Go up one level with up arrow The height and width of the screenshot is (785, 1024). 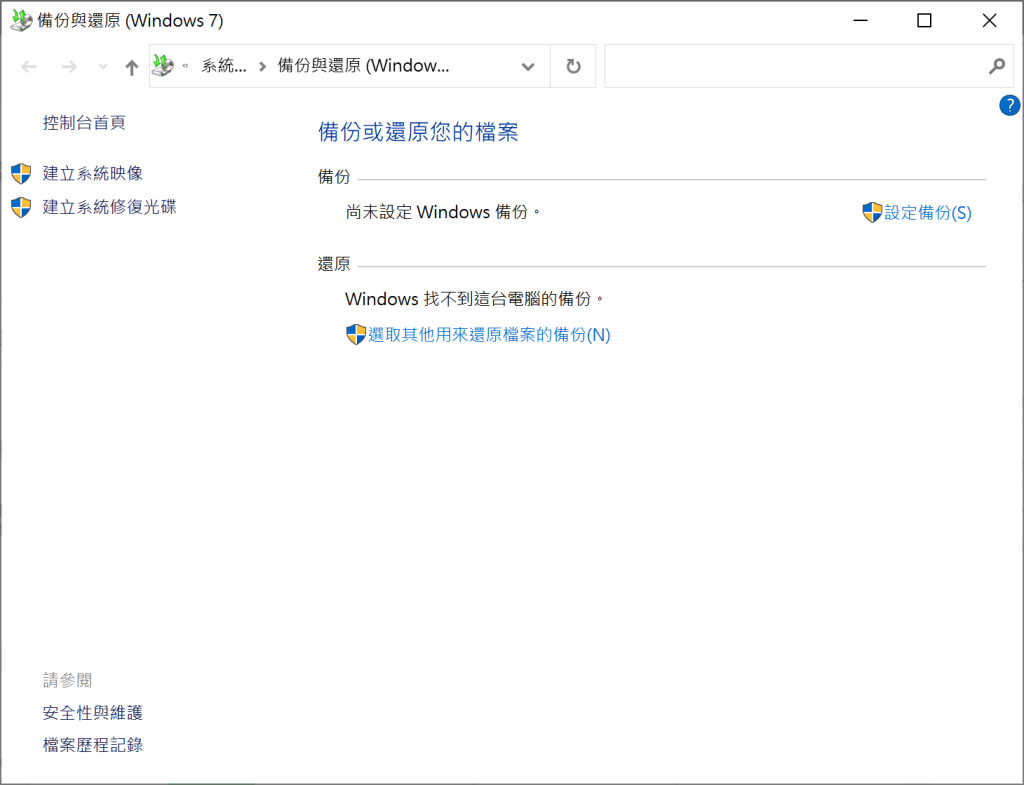tap(131, 67)
